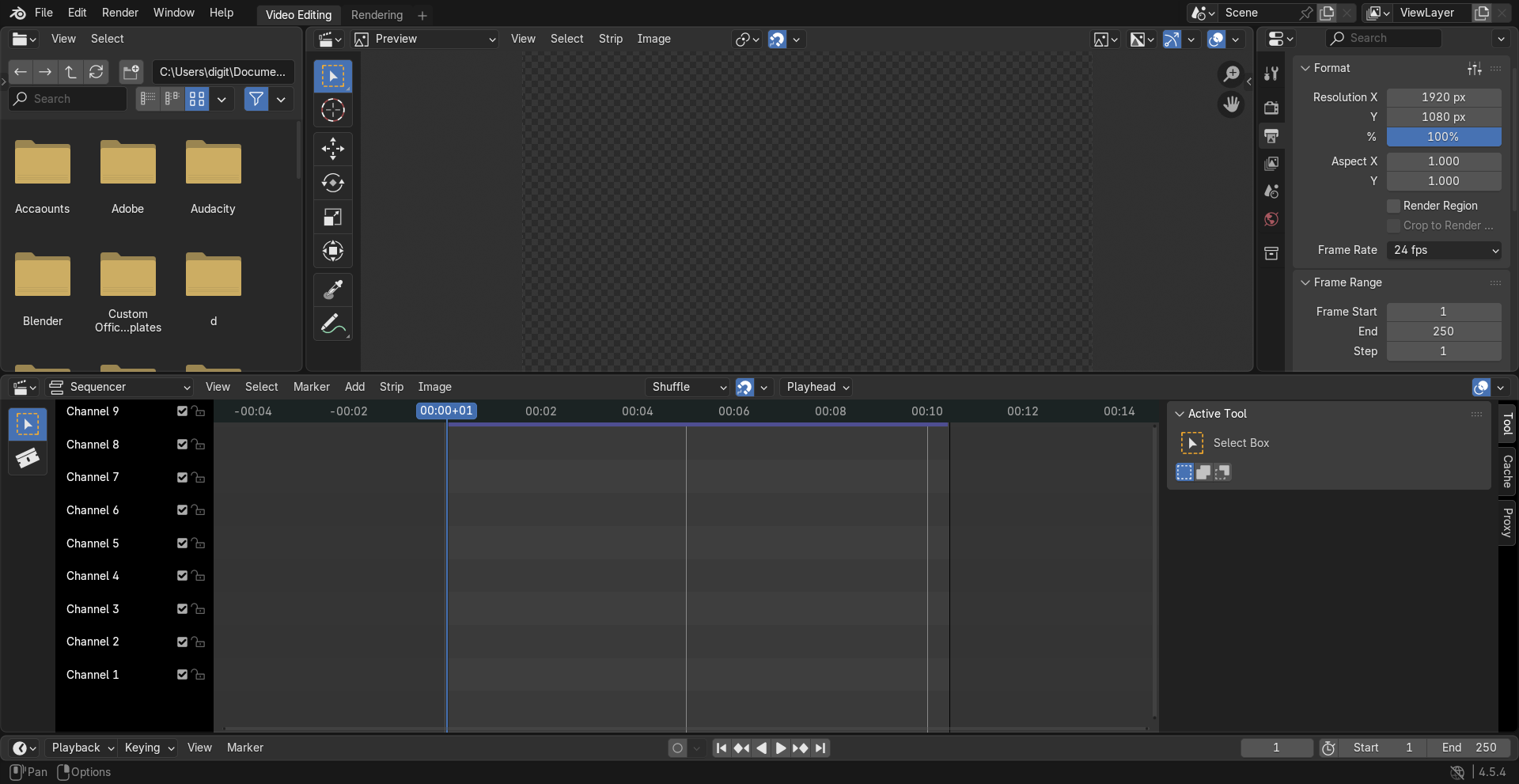Lock Channel 3 with its lock icon

199,609
